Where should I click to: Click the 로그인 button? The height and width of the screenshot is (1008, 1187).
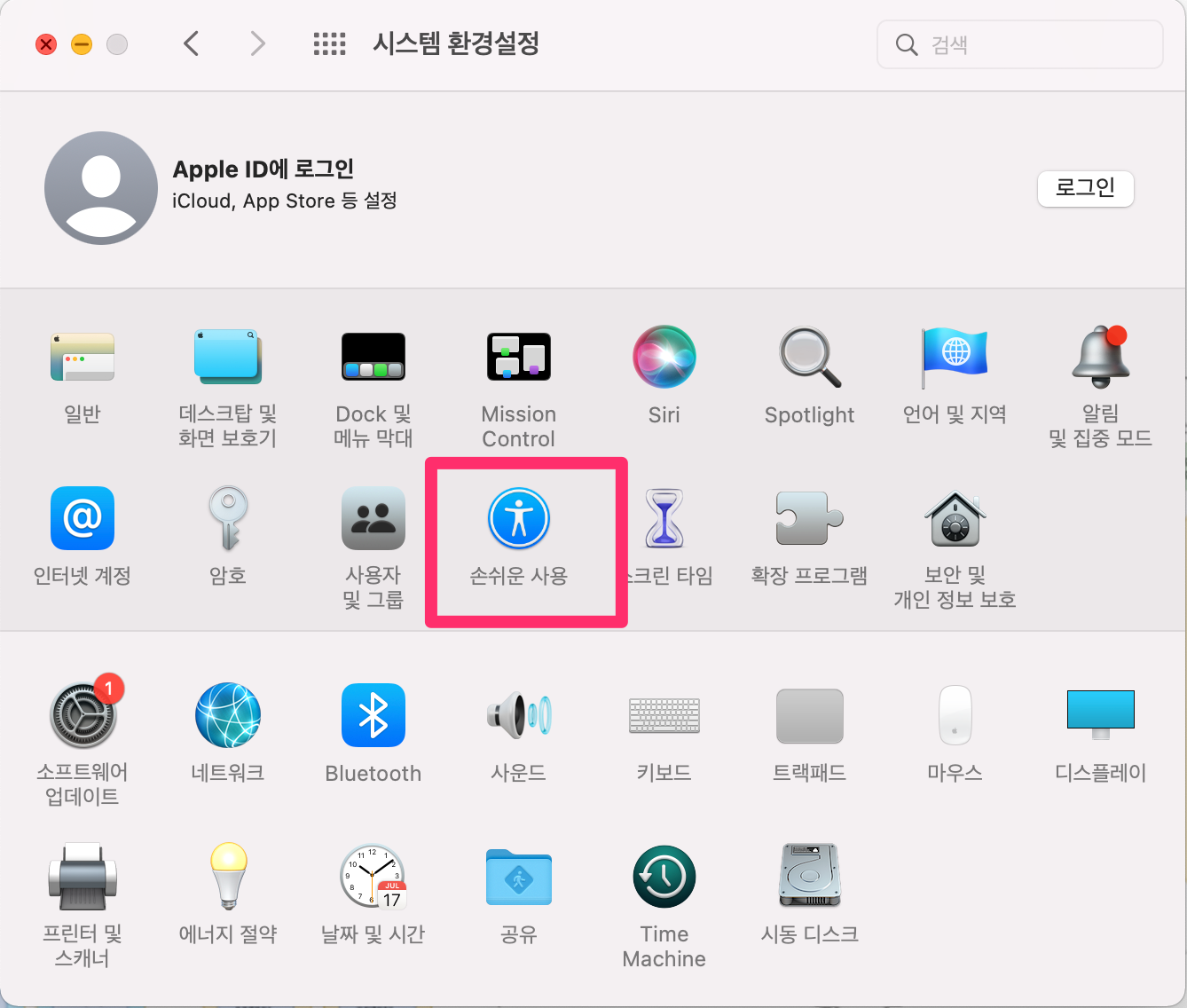click(1086, 188)
